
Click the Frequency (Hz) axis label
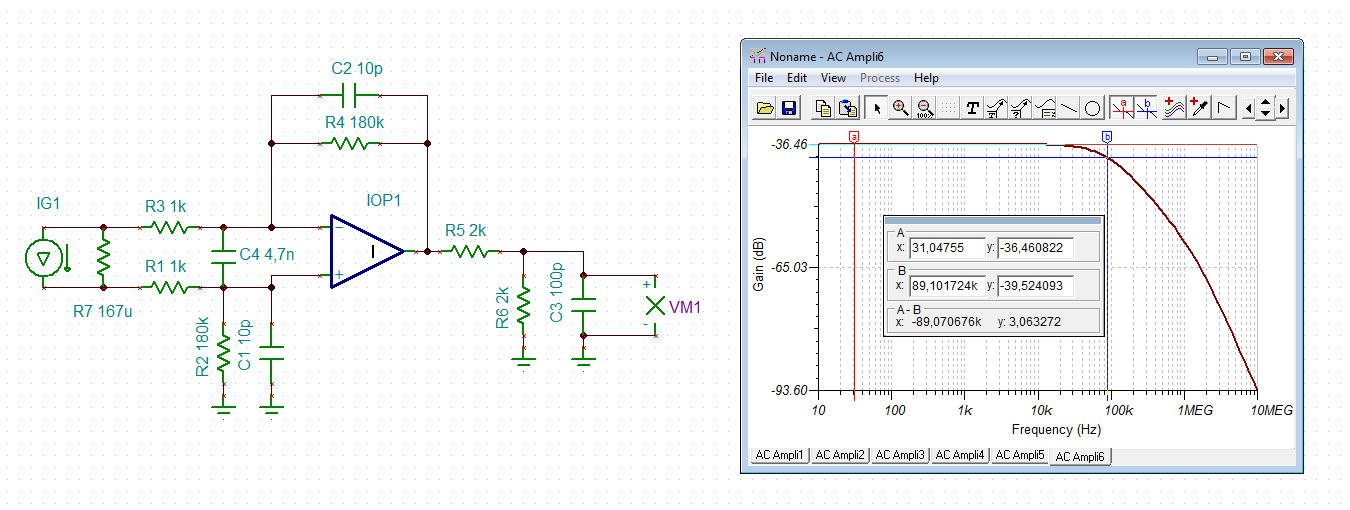coord(1055,430)
